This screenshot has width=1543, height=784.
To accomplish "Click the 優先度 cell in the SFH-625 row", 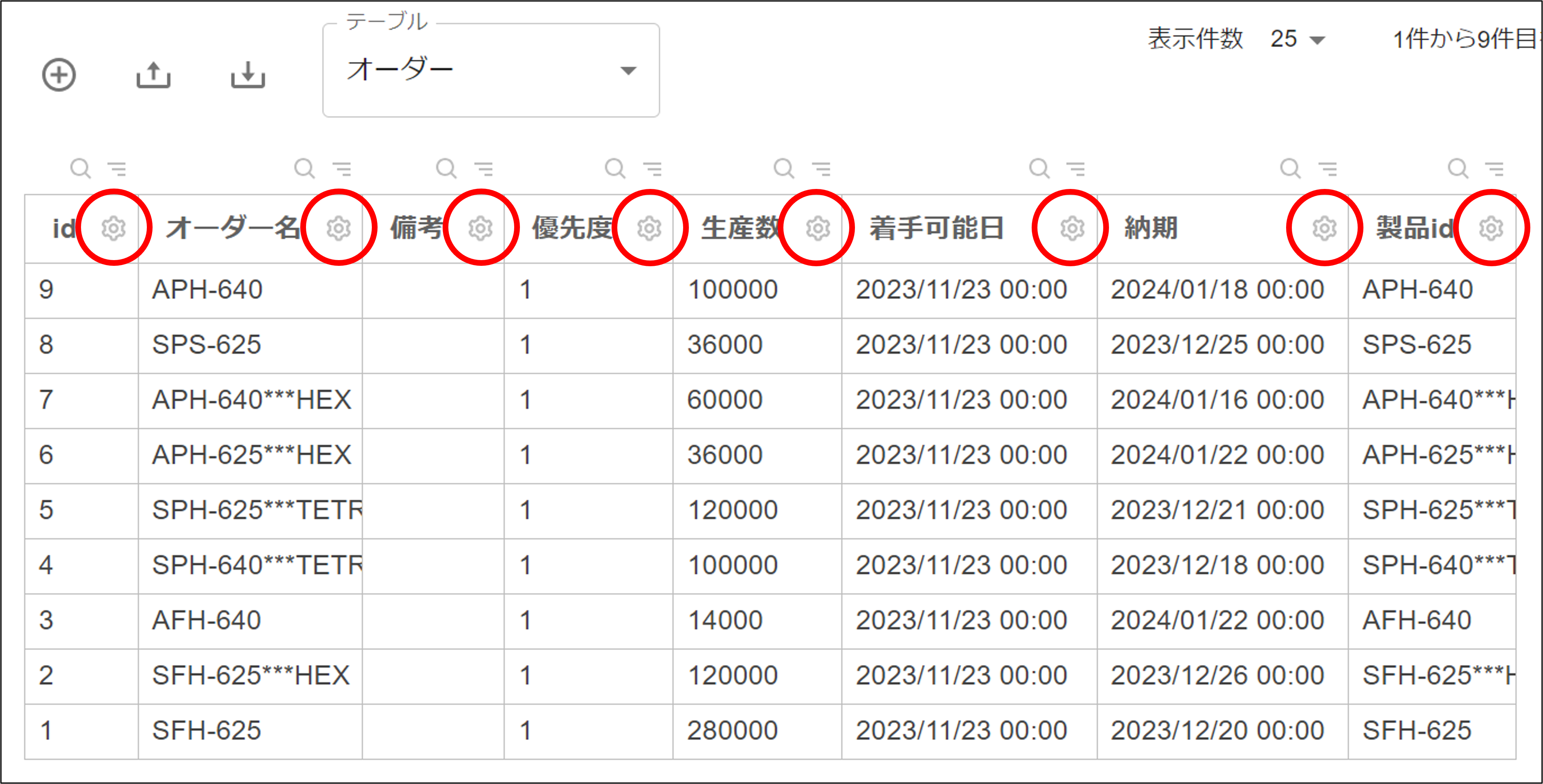I will (x=588, y=731).
